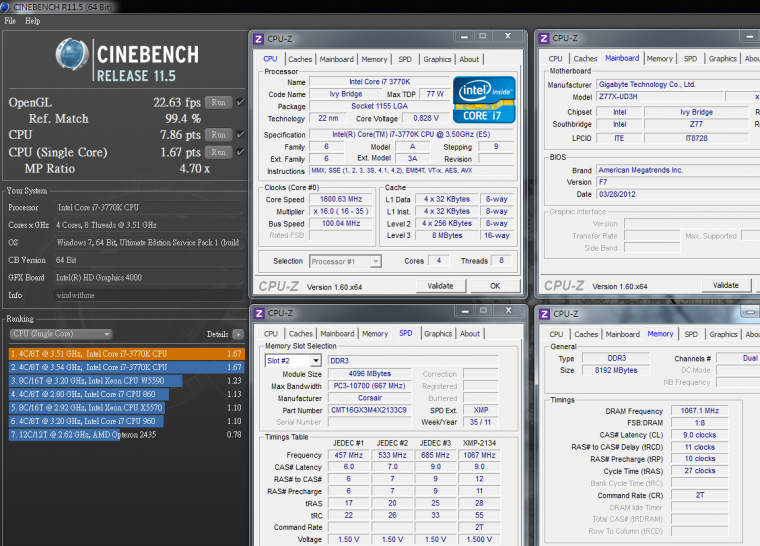Open the Cinebench File menu

click(10, 20)
